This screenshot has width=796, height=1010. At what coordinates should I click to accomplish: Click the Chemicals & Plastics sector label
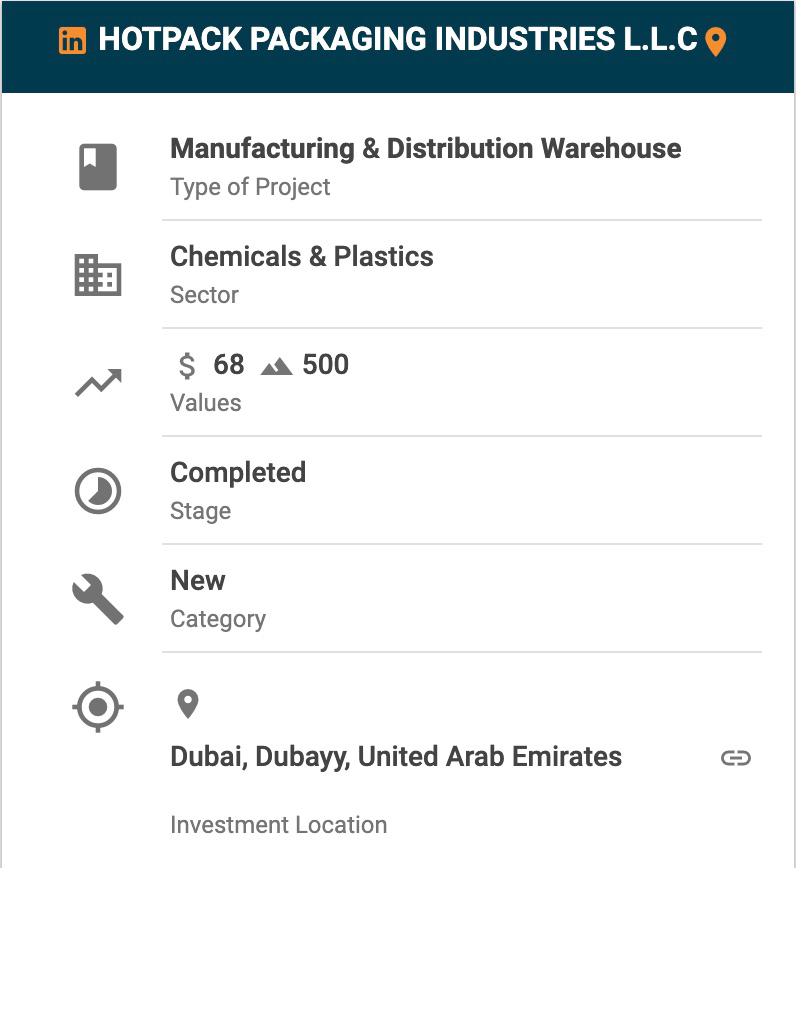(x=301, y=256)
